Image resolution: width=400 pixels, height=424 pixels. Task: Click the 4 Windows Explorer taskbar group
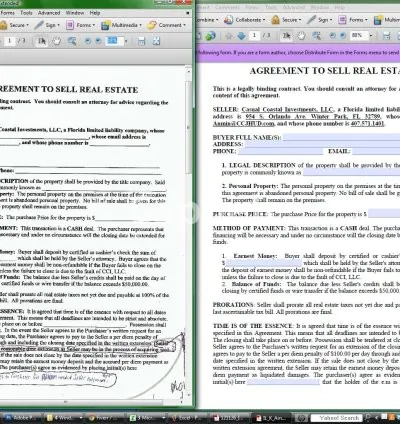pyautogui.click(x=64, y=418)
